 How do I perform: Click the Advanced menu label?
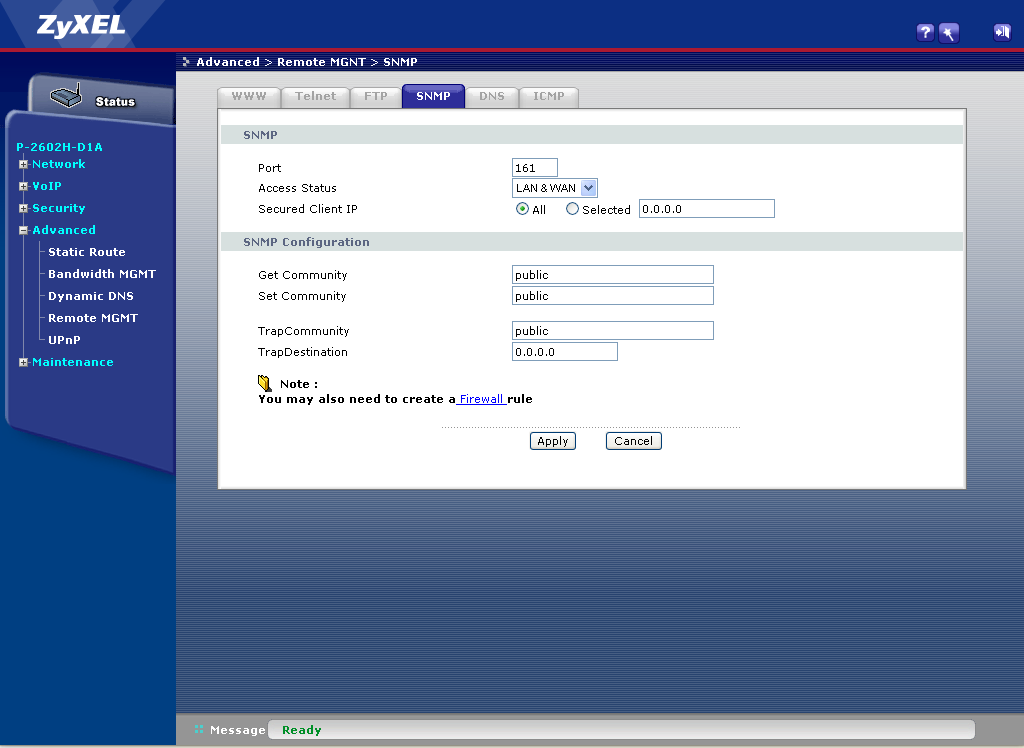[x=64, y=230]
